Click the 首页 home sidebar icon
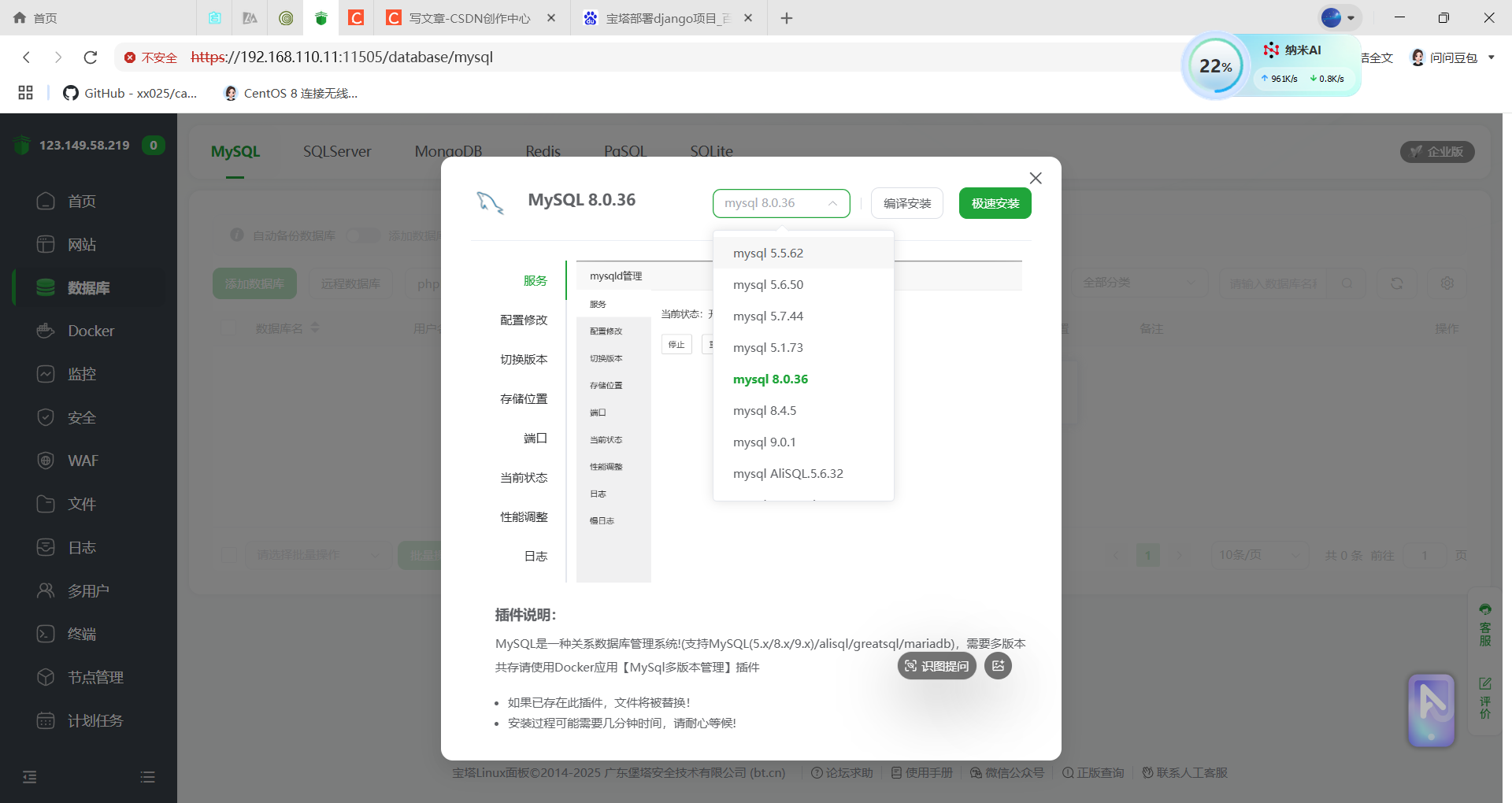The image size is (1512, 803). (x=46, y=201)
